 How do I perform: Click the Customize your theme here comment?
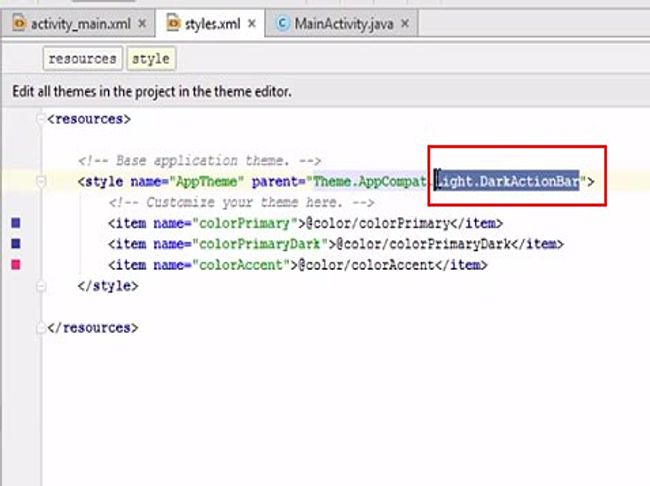click(x=241, y=203)
